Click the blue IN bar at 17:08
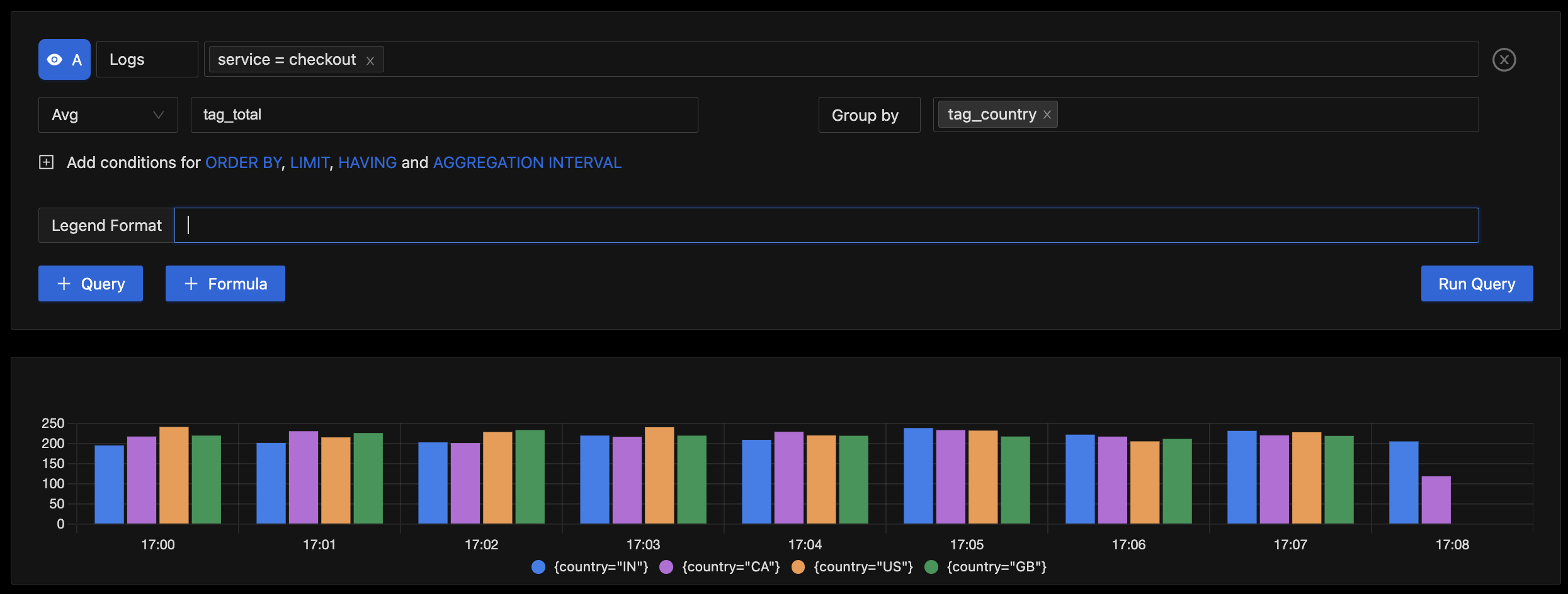Viewport: 1568px width, 594px height. click(x=1404, y=483)
